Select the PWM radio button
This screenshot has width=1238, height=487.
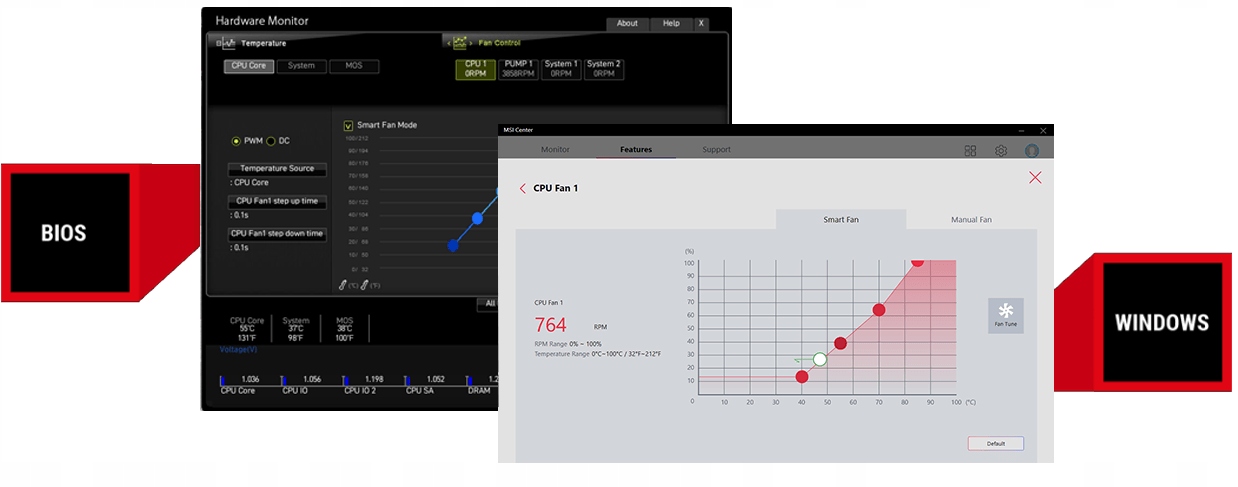click(236, 141)
